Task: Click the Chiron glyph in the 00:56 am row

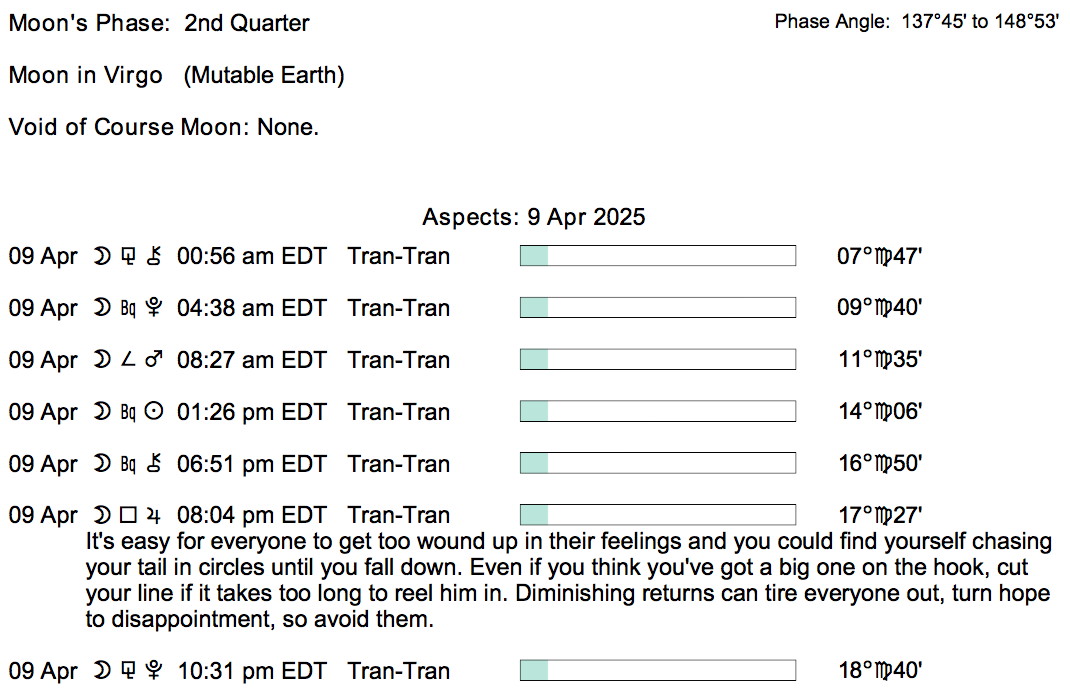Action: [x=153, y=256]
